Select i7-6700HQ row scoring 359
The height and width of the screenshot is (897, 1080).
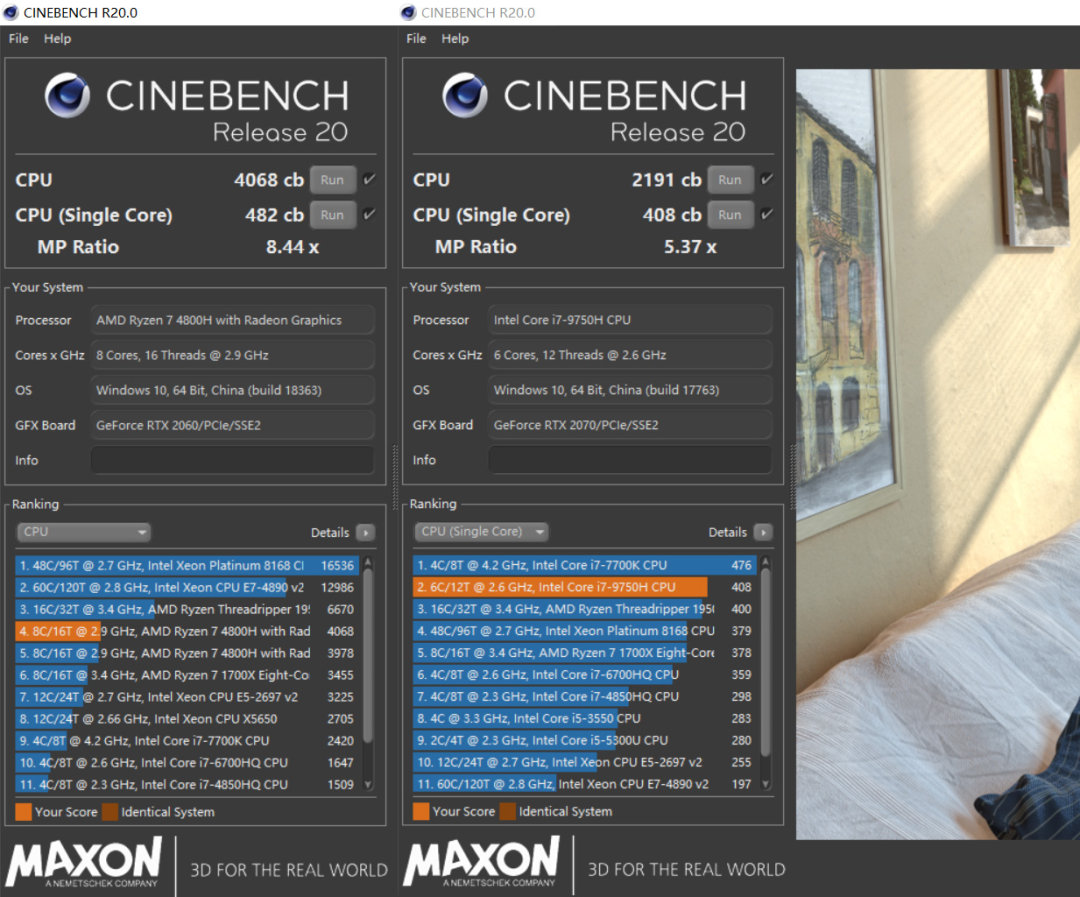click(584, 674)
